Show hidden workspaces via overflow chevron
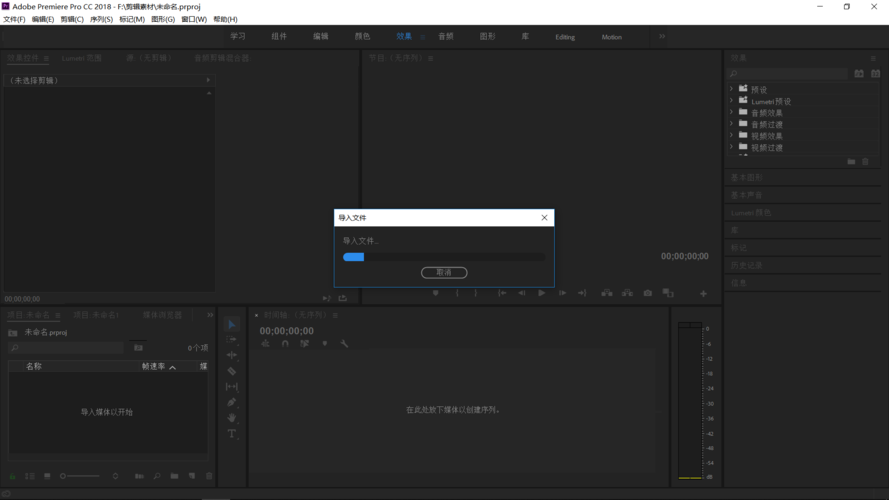Viewport: 889px width, 500px height. click(661, 36)
